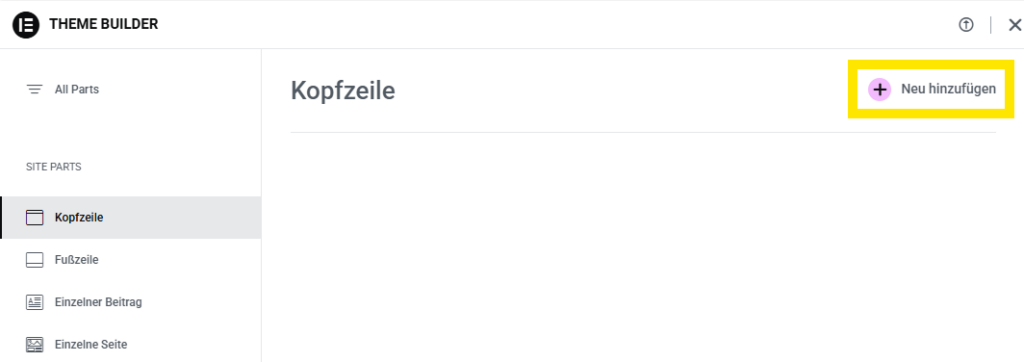Click the empty content area below Kopfzeile

[x=643, y=247]
